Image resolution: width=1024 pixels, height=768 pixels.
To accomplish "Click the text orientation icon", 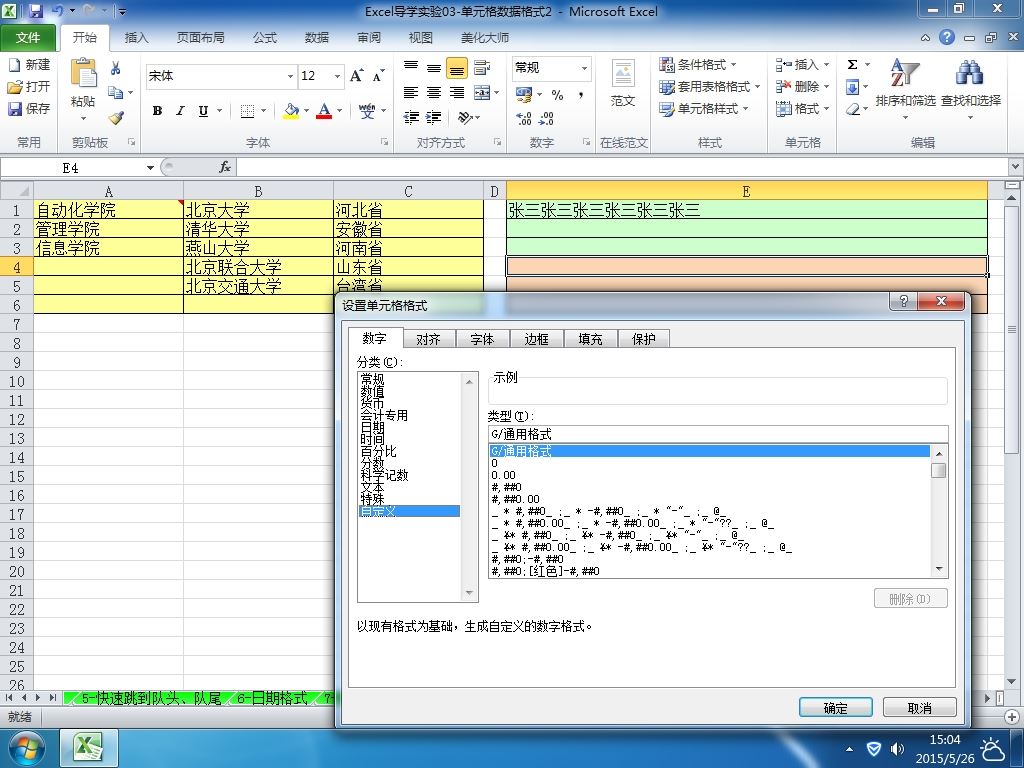I will pyautogui.click(x=465, y=118).
